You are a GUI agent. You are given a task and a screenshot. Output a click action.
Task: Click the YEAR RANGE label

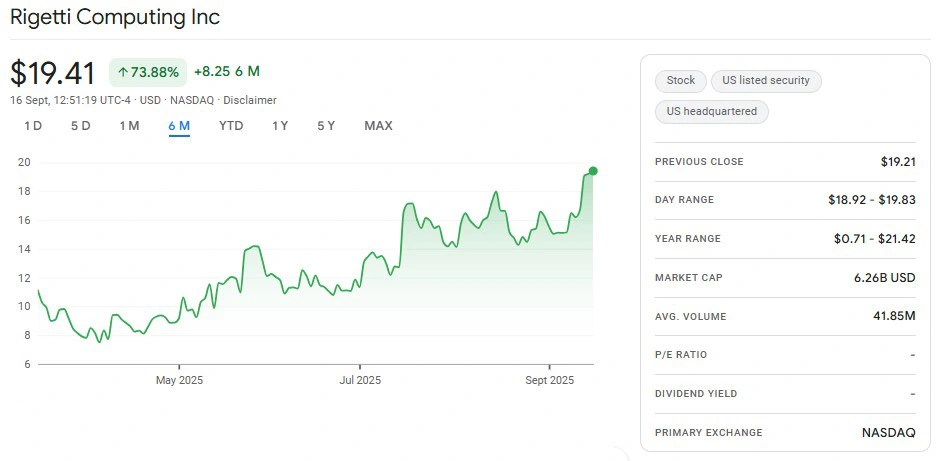[x=688, y=239]
